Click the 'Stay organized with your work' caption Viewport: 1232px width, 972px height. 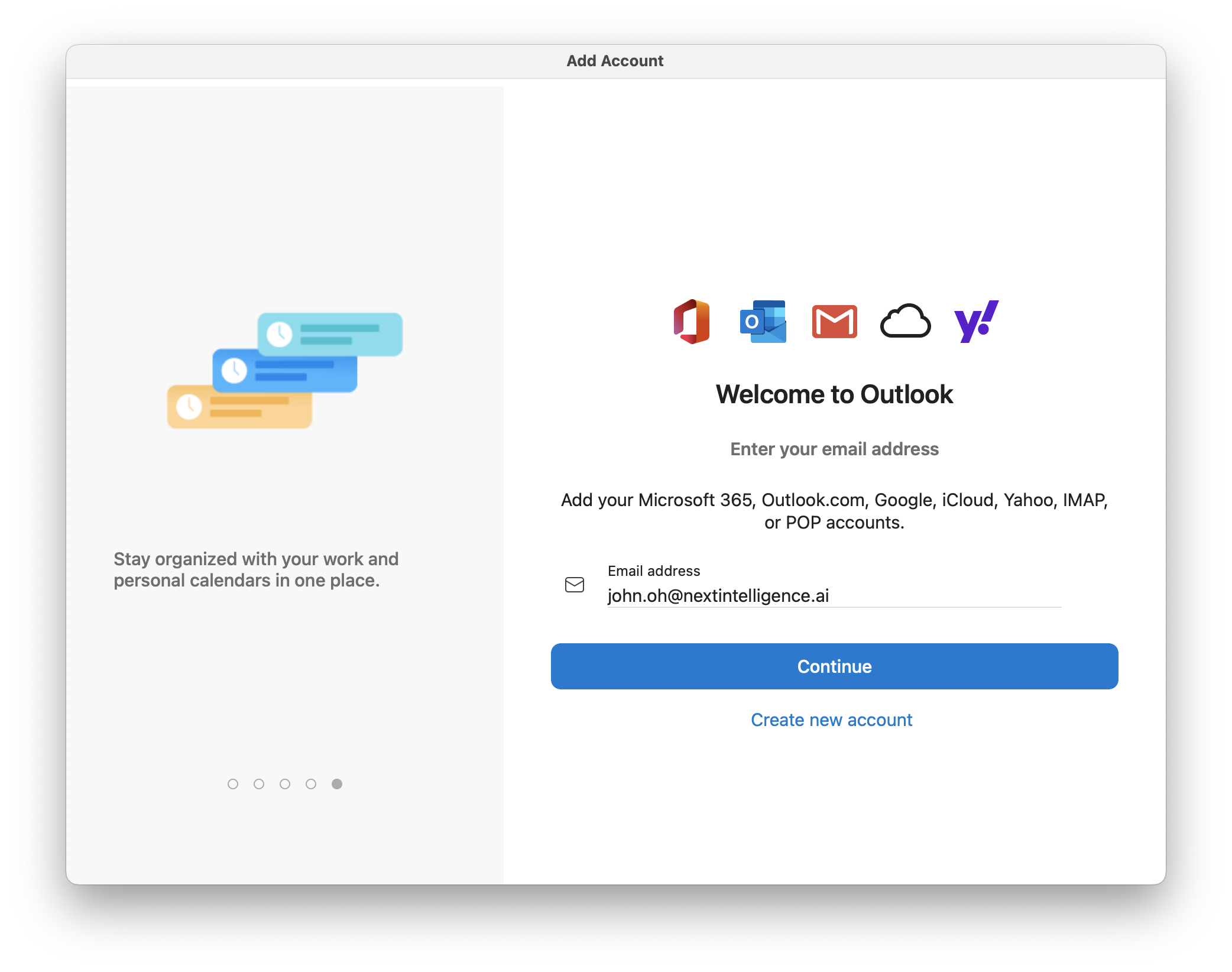[x=256, y=569]
